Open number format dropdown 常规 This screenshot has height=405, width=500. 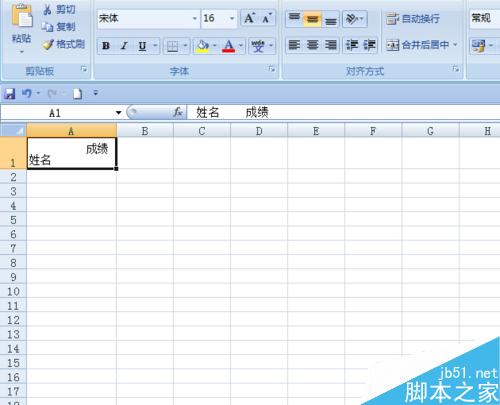tap(485, 18)
